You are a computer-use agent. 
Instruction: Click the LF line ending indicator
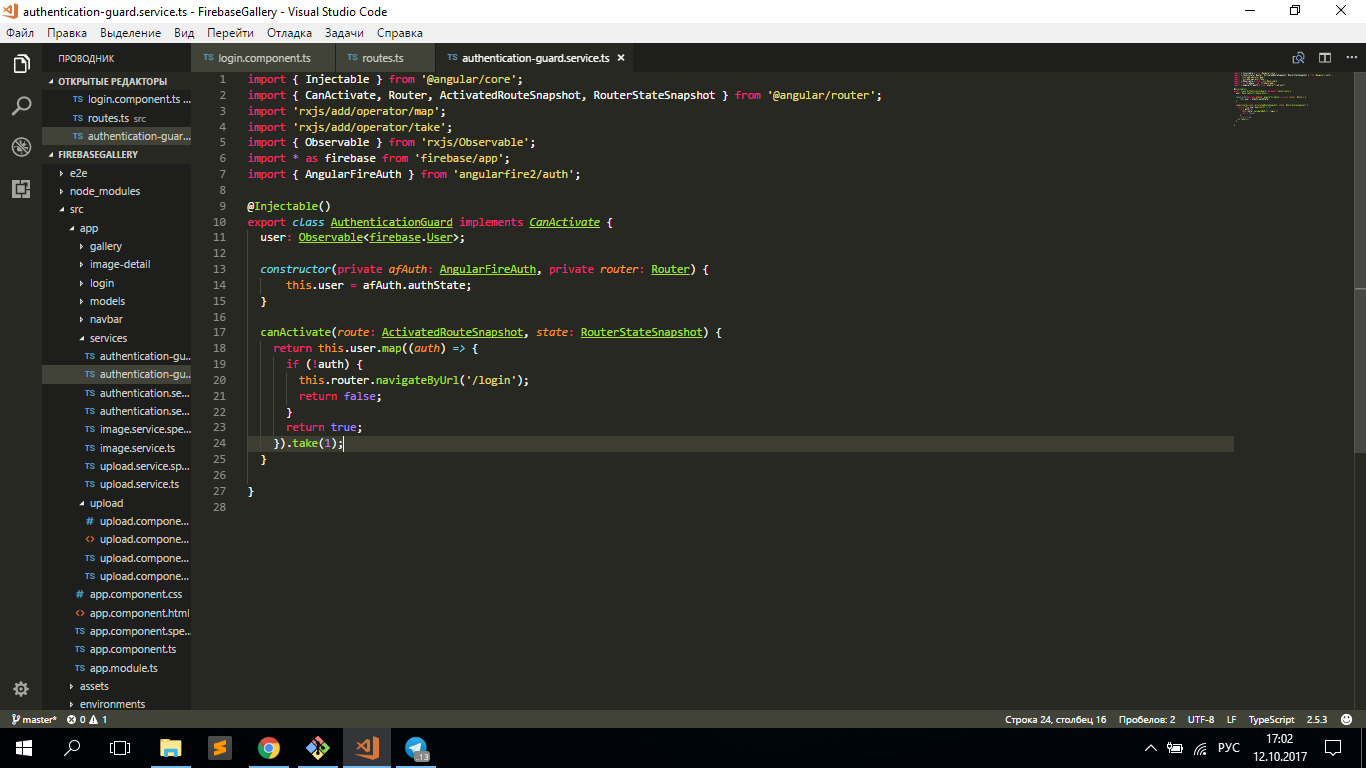(1232, 719)
